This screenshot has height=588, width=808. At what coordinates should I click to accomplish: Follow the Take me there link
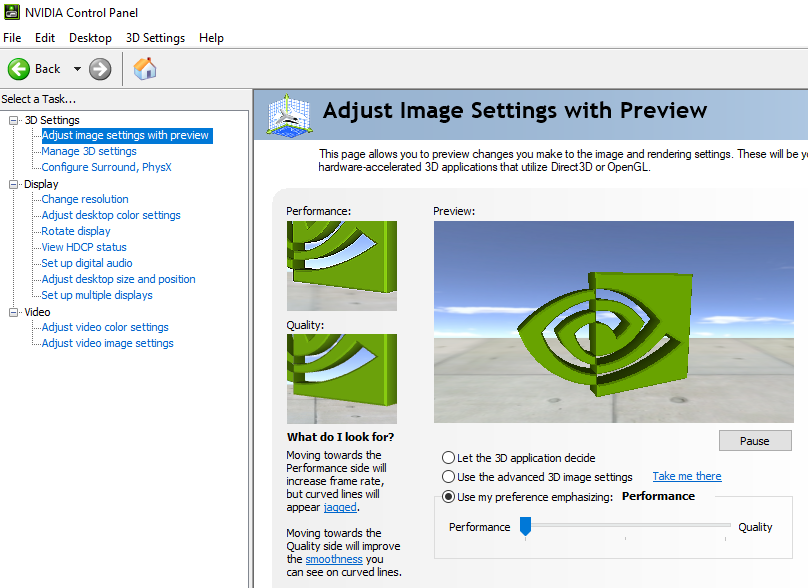[687, 476]
